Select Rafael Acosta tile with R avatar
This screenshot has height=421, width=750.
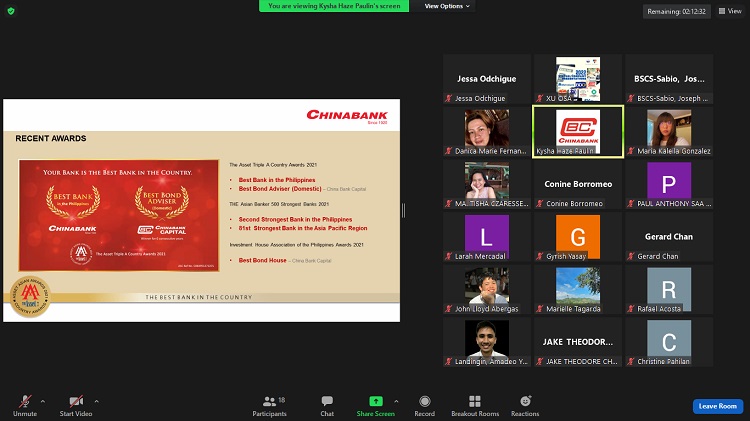point(669,289)
